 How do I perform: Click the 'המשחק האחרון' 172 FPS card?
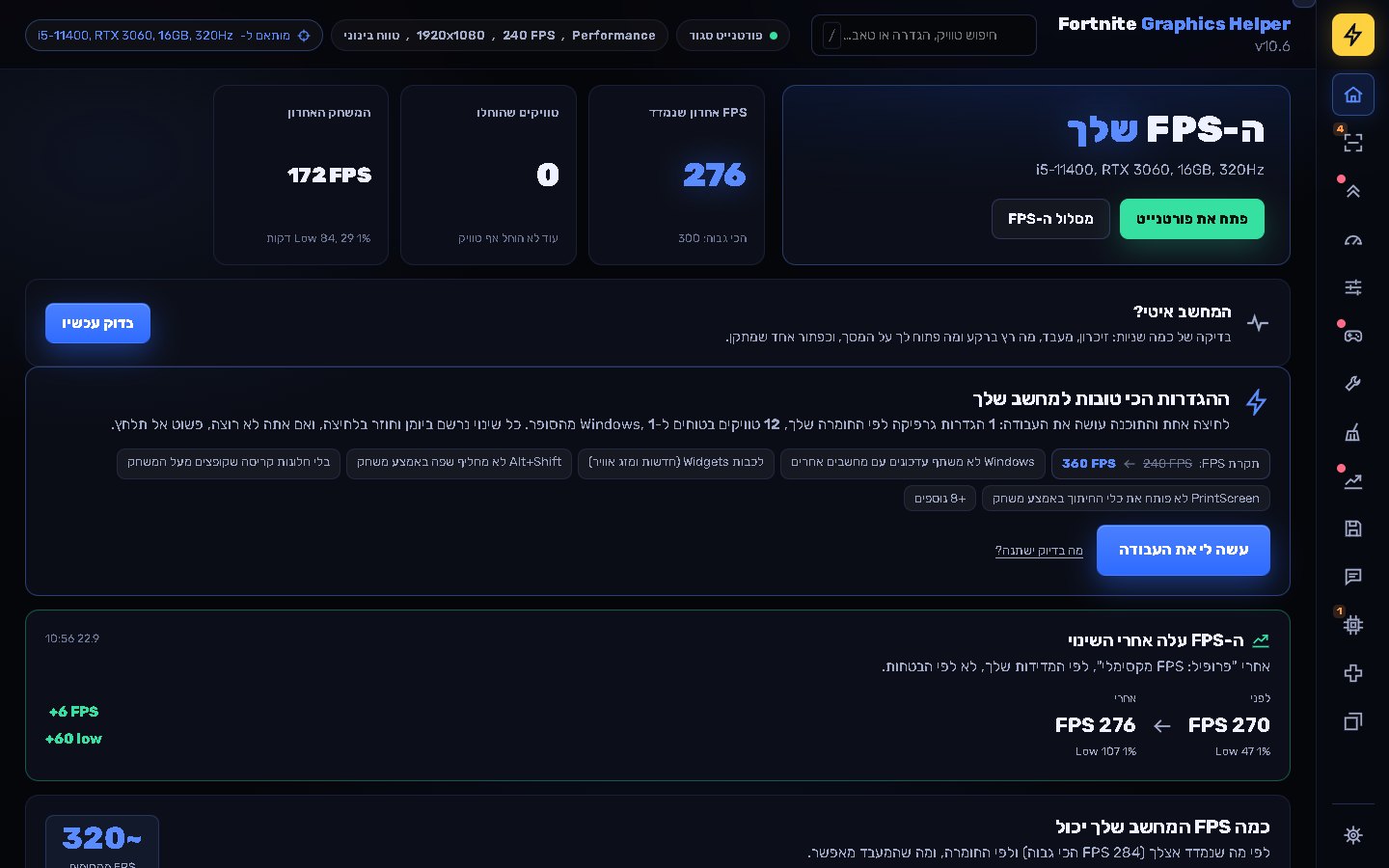pos(301,175)
